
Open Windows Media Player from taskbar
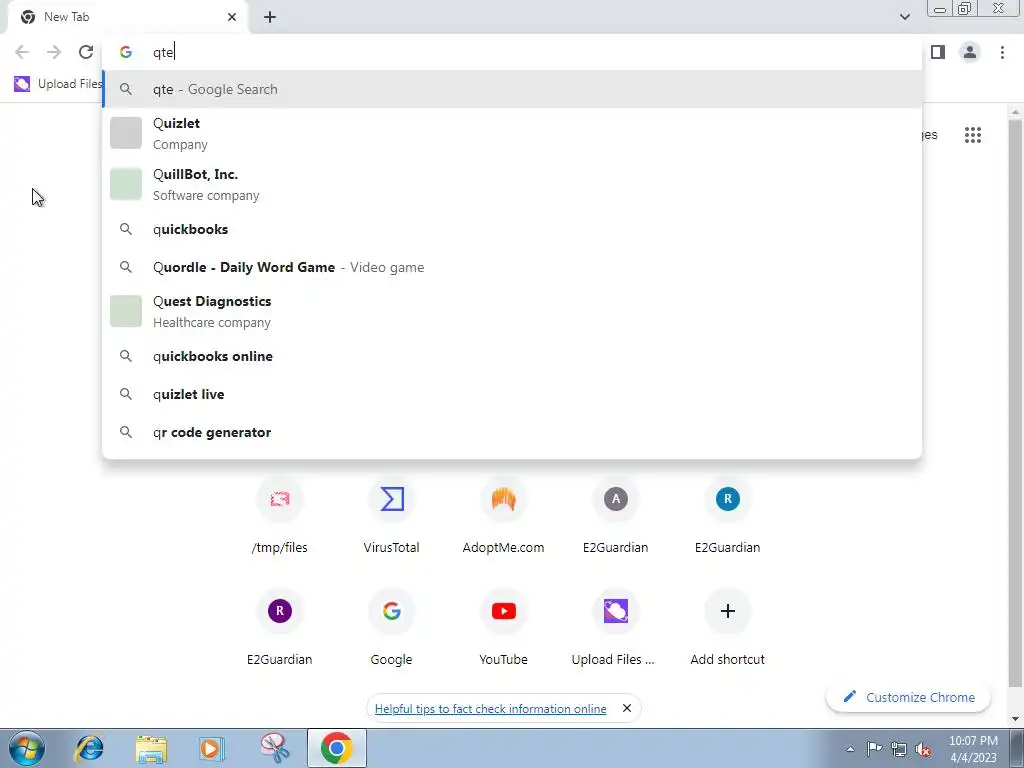point(212,748)
